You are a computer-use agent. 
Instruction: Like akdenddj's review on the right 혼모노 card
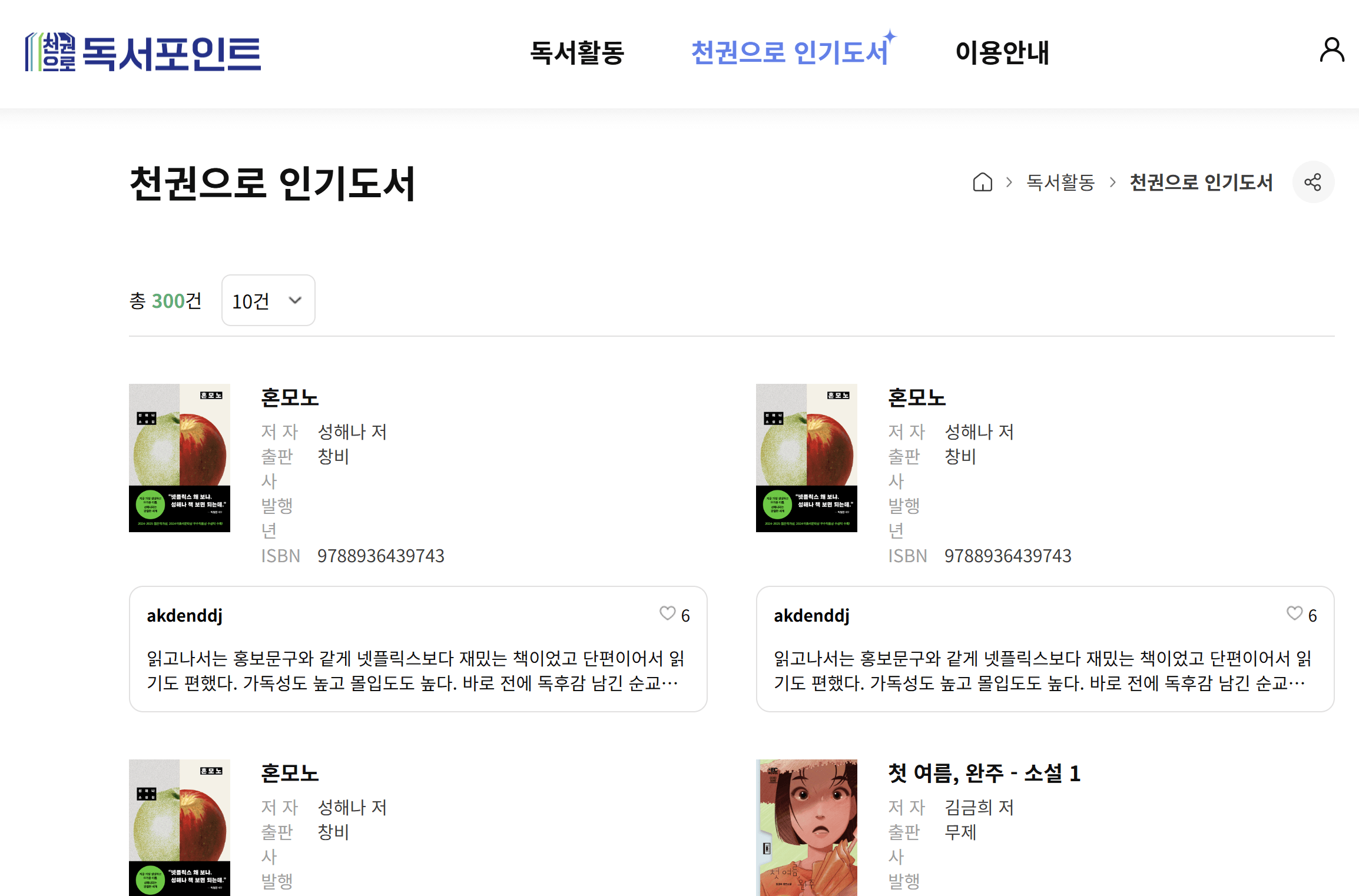click(1294, 614)
